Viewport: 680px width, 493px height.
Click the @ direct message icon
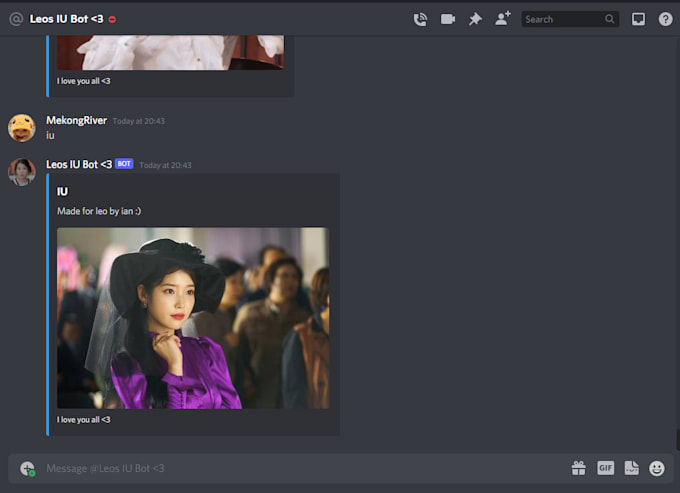click(x=16, y=19)
